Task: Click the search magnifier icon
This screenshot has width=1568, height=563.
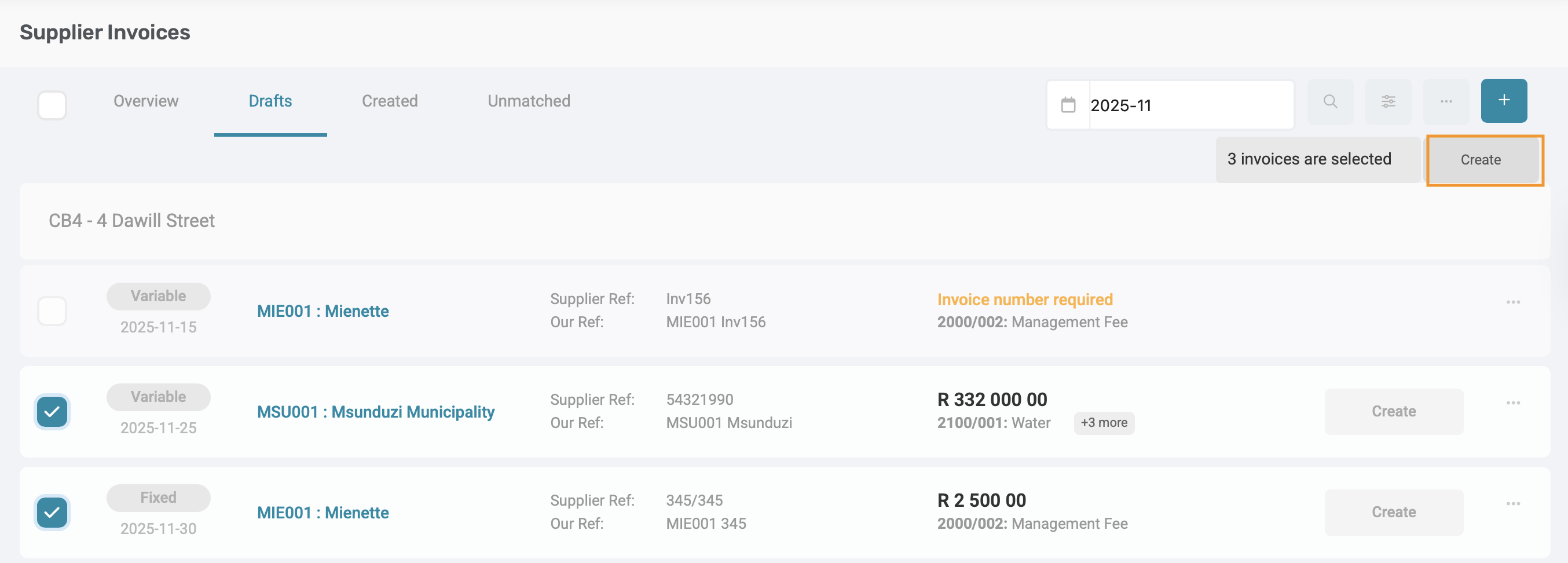Action: pos(1330,101)
